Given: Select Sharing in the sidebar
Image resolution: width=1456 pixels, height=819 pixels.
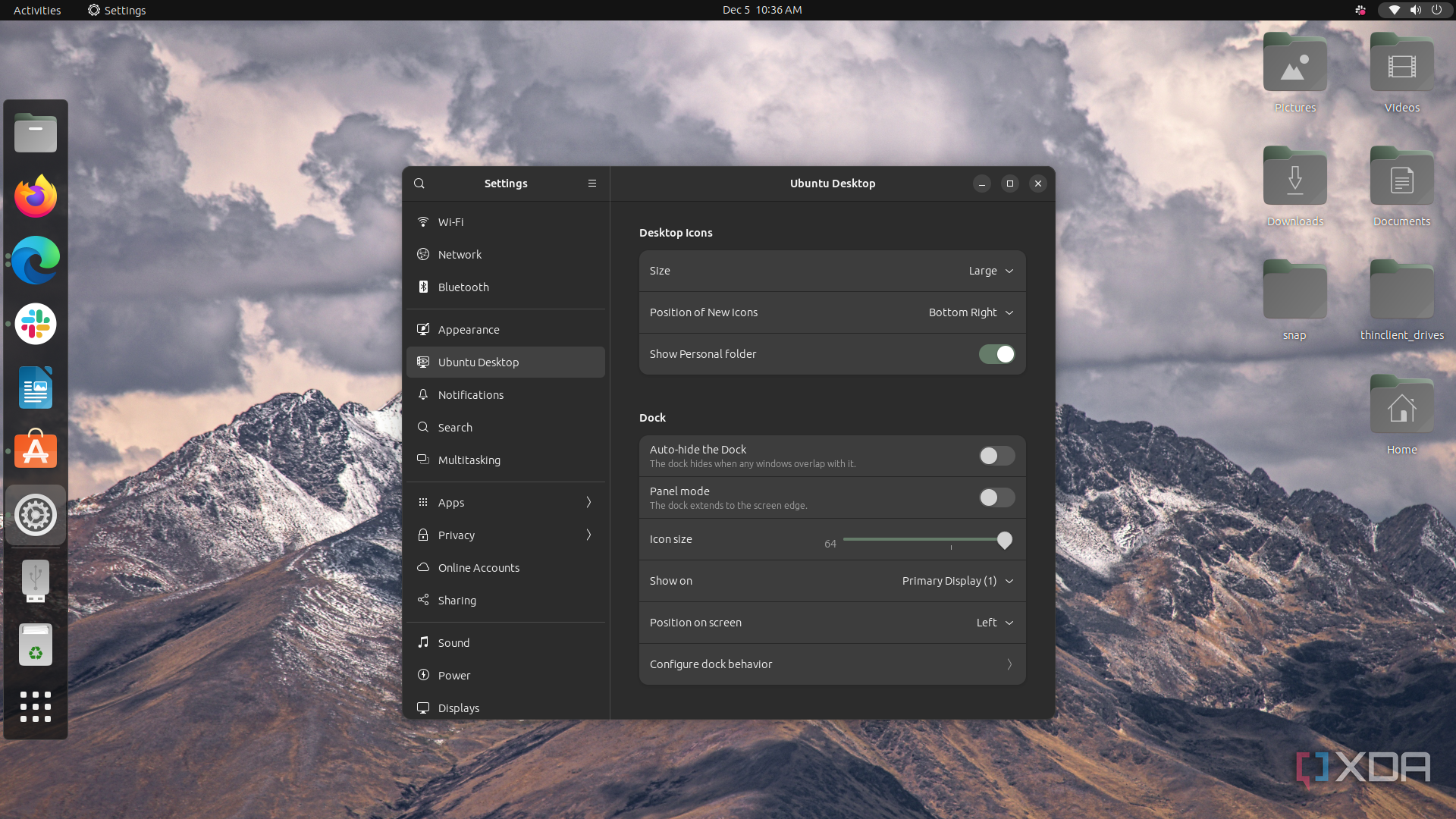Looking at the screenshot, I should pyautogui.click(x=506, y=601).
